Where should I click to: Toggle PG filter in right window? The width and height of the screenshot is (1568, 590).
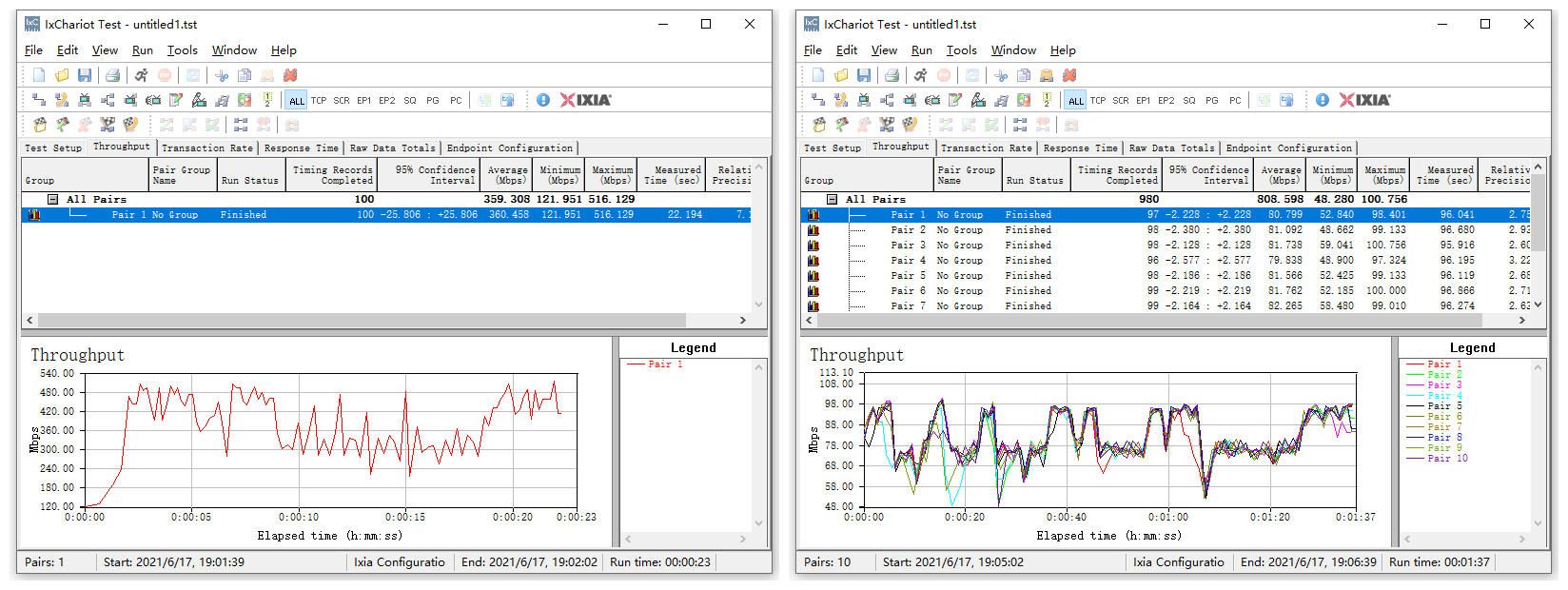[x=1212, y=101]
